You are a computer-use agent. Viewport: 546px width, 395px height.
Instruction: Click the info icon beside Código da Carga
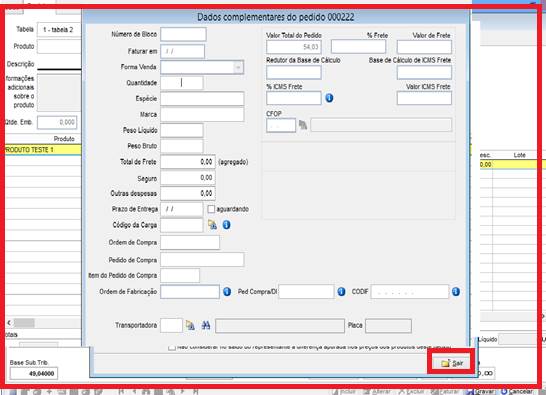226,225
